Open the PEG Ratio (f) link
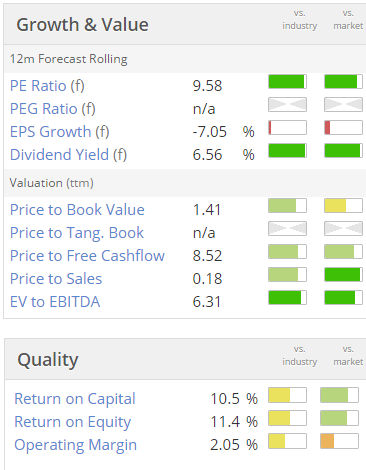This screenshot has width=366, height=470. (x=53, y=109)
